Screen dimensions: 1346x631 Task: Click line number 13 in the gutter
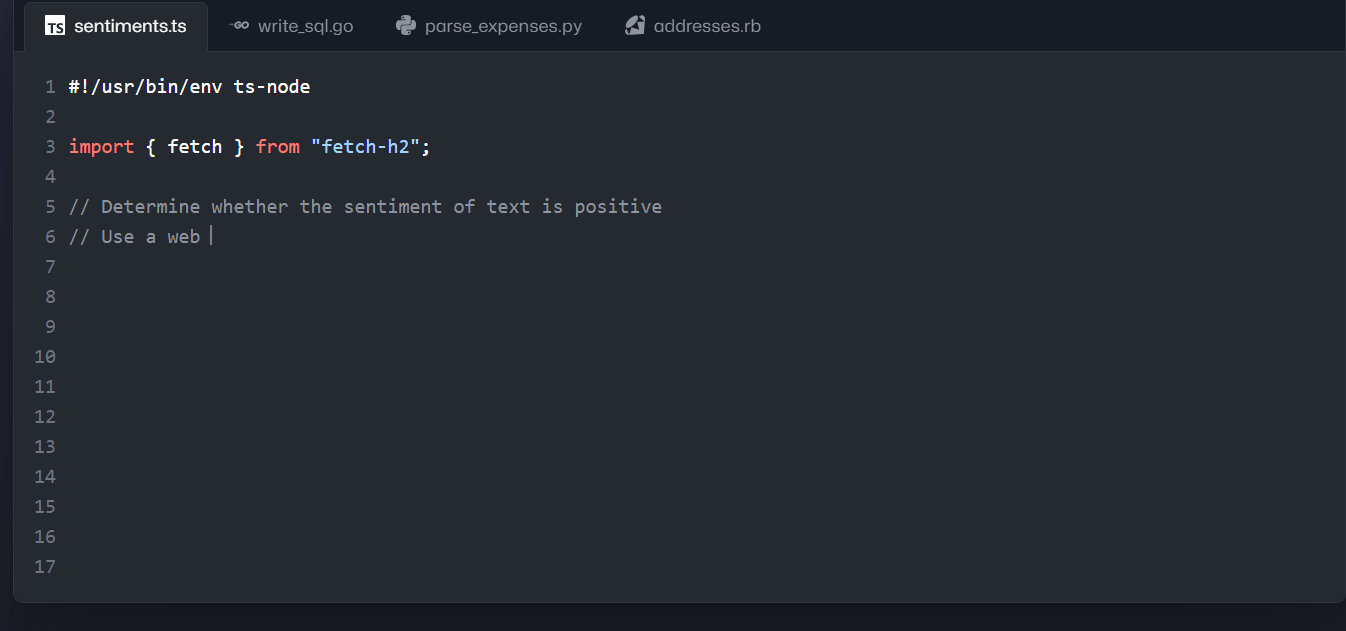point(45,447)
